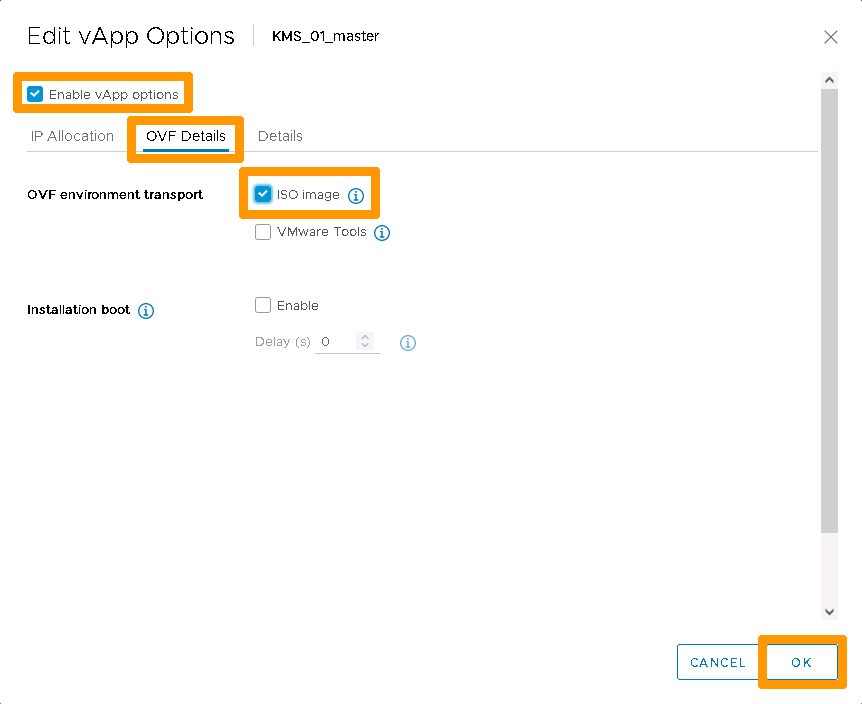This screenshot has height=704, width=862.
Task: Uncheck ISO image transport
Action: click(x=262, y=196)
